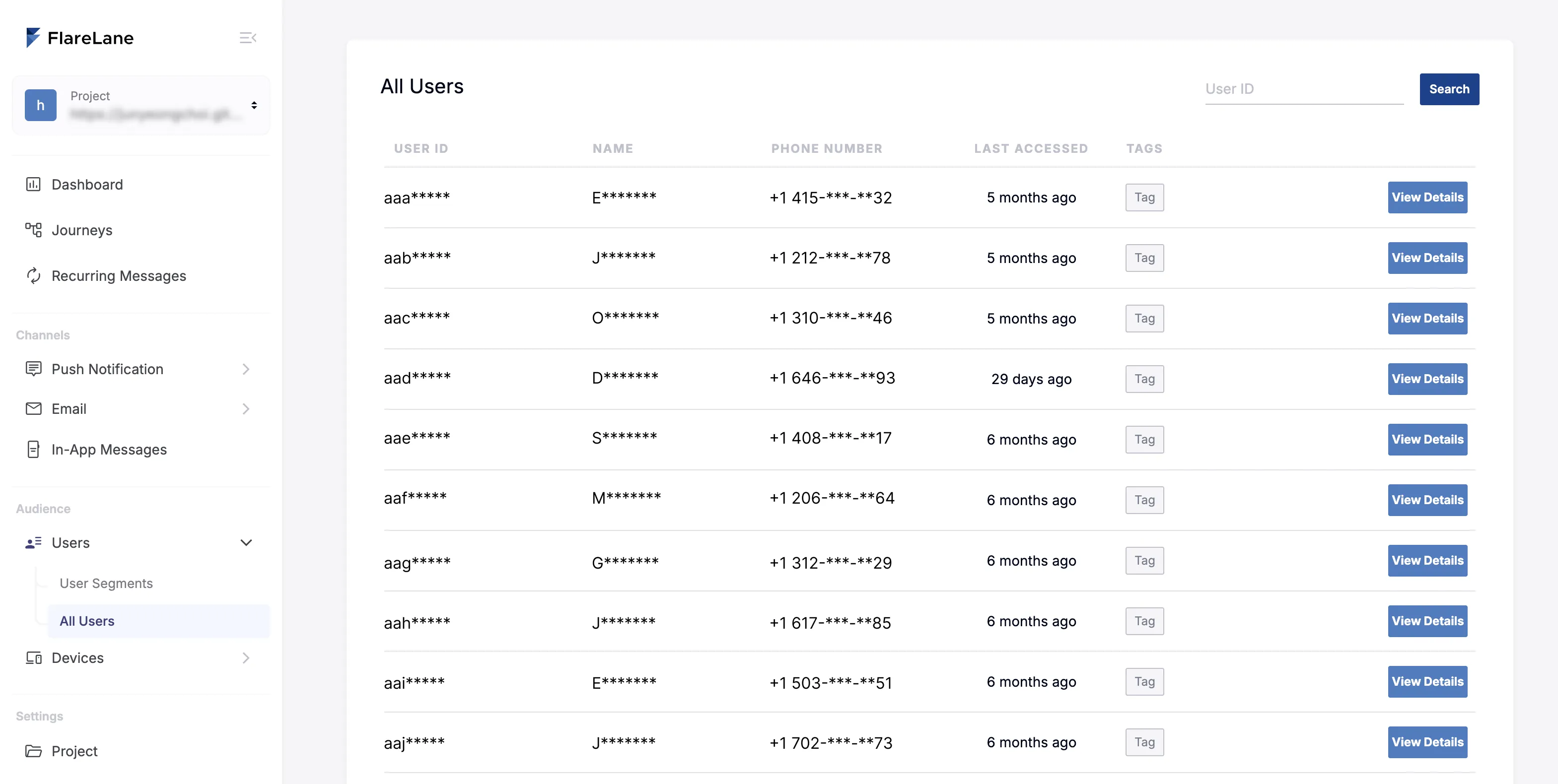Click Tag for user aaa*****
The height and width of the screenshot is (784, 1558).
(1144, 197)
